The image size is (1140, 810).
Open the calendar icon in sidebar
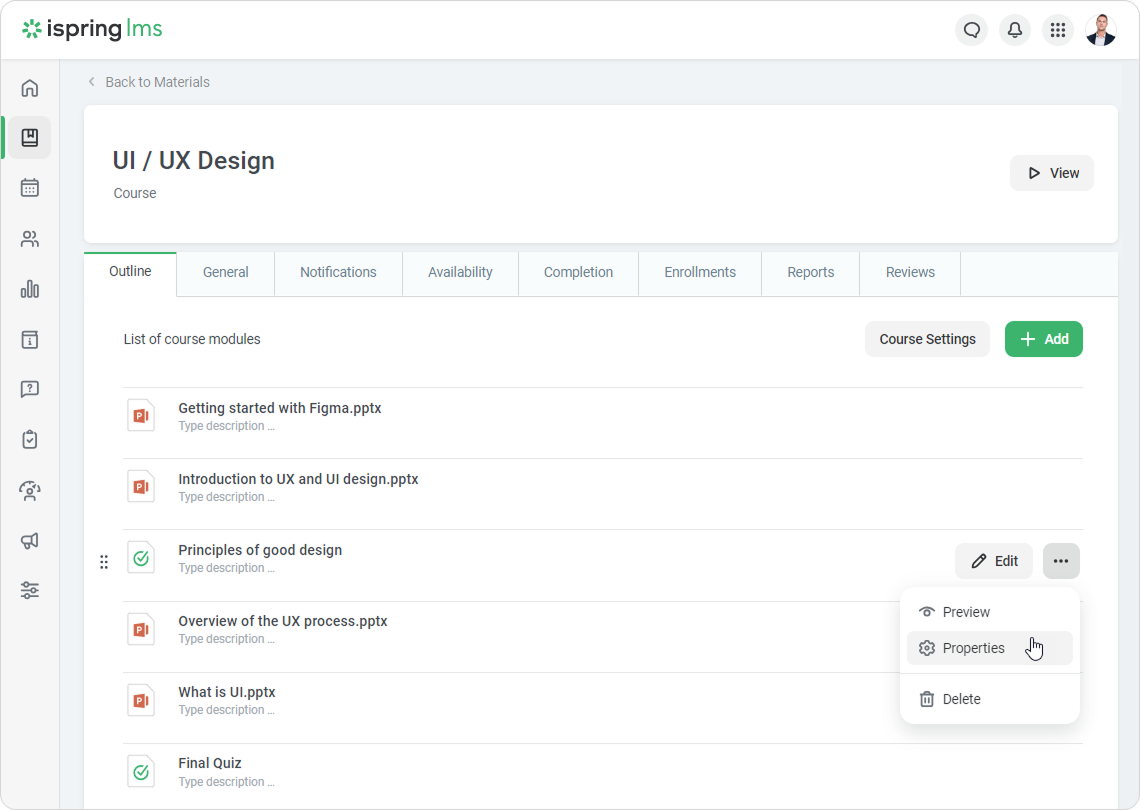click(x=30, y=188)
